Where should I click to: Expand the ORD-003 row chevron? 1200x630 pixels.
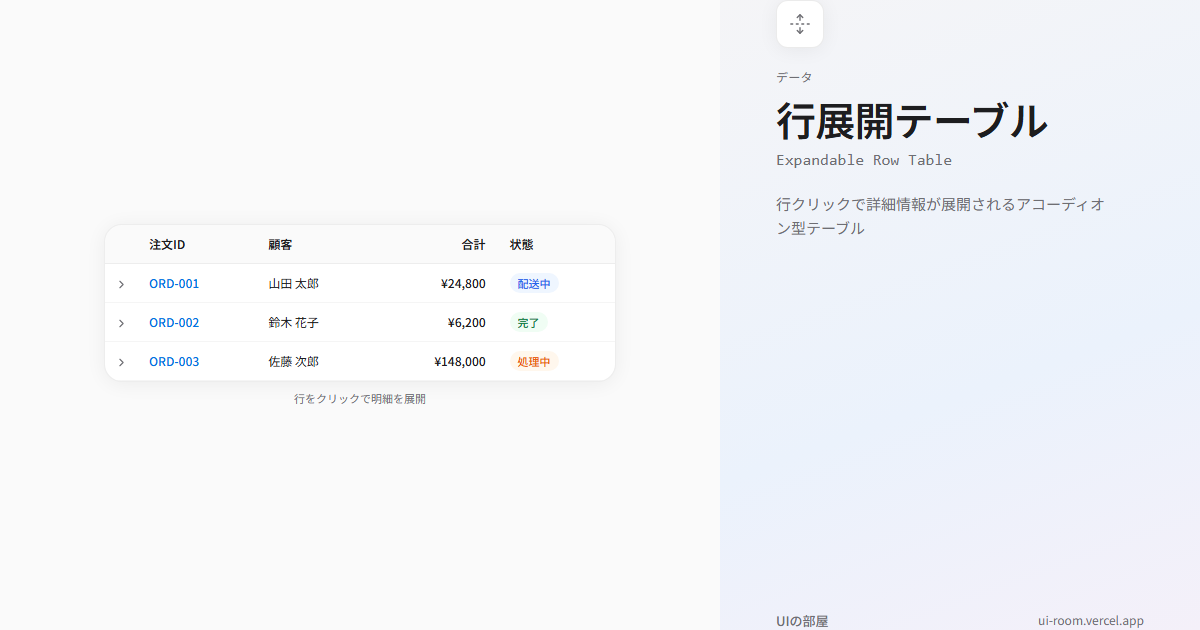[121, 362]
